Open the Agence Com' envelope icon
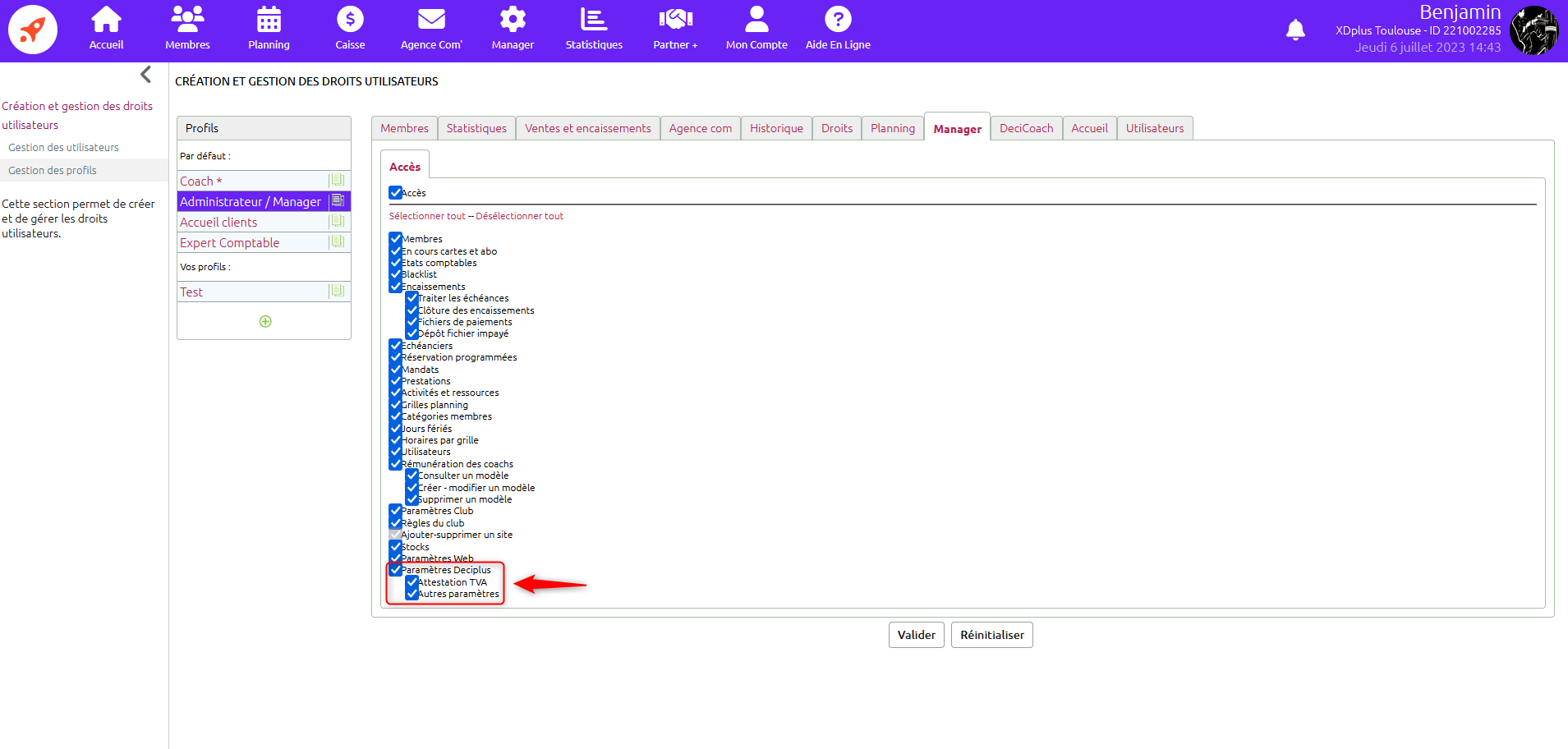The width and height of the screenshot is (1568, 749). click(x=431, y=20)
